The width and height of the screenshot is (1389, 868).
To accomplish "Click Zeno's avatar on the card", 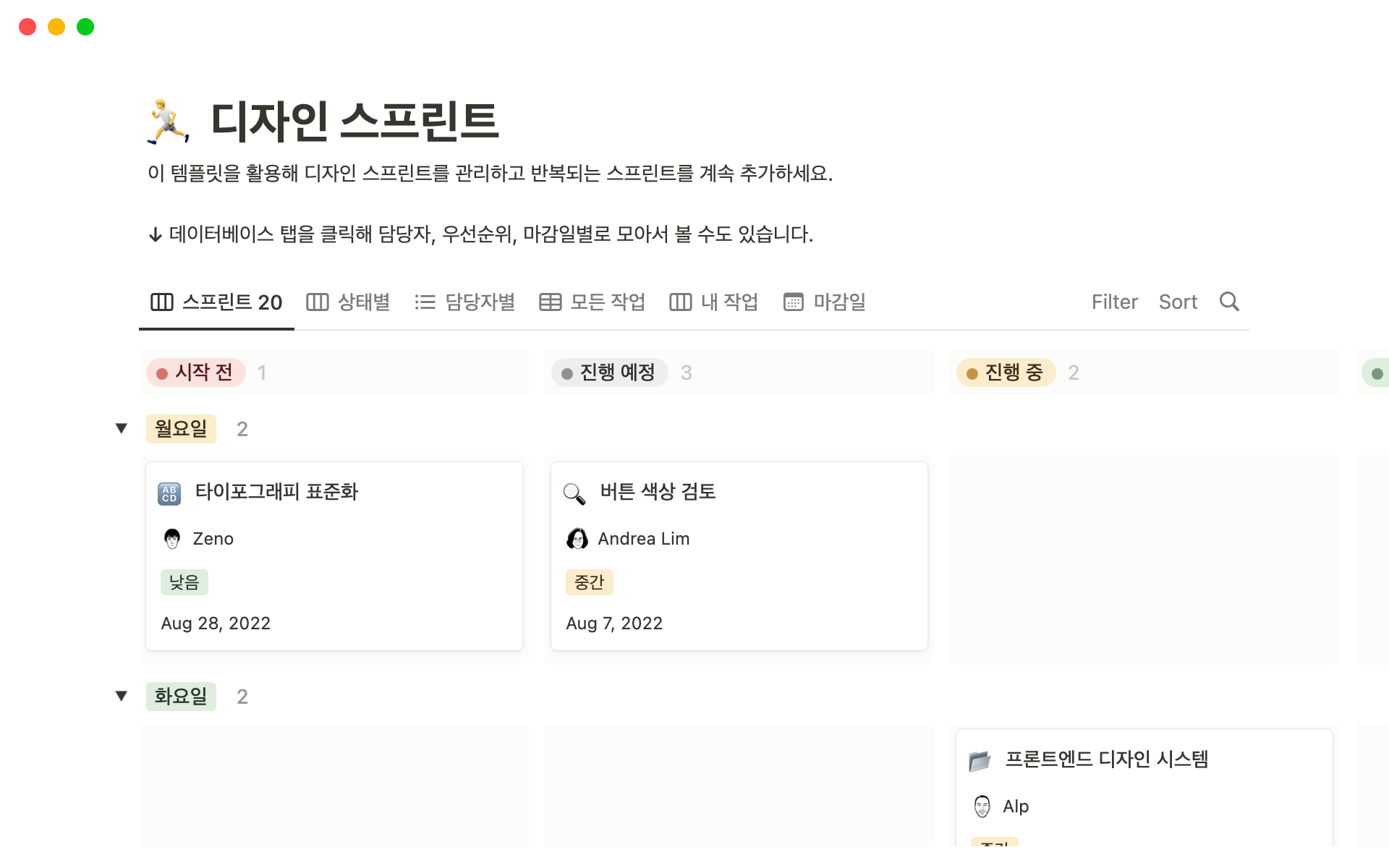I will 172,539.
